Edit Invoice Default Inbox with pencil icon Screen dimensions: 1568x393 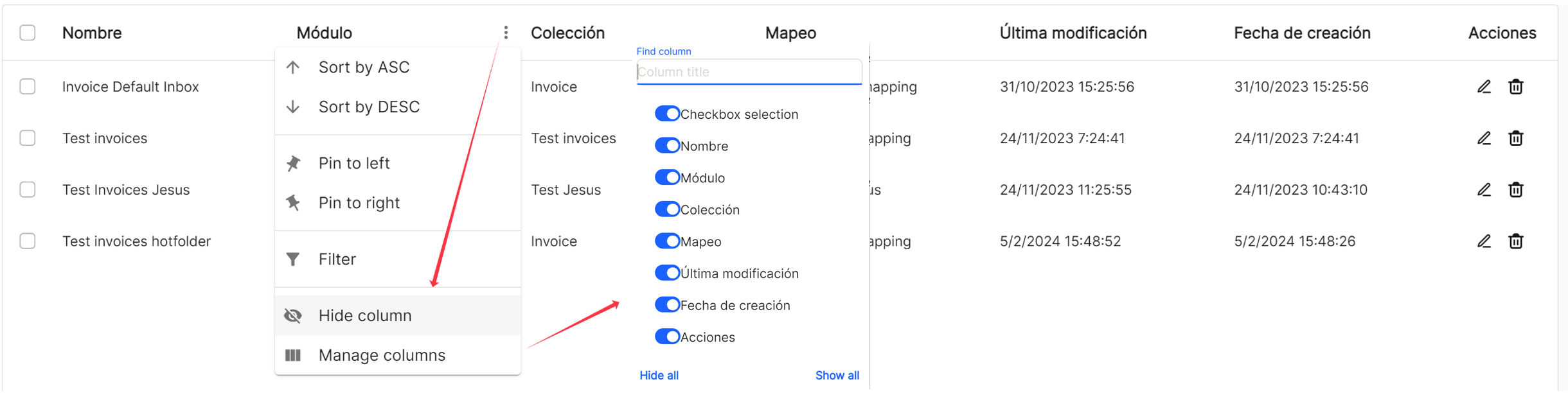[x=1484, y=87]
